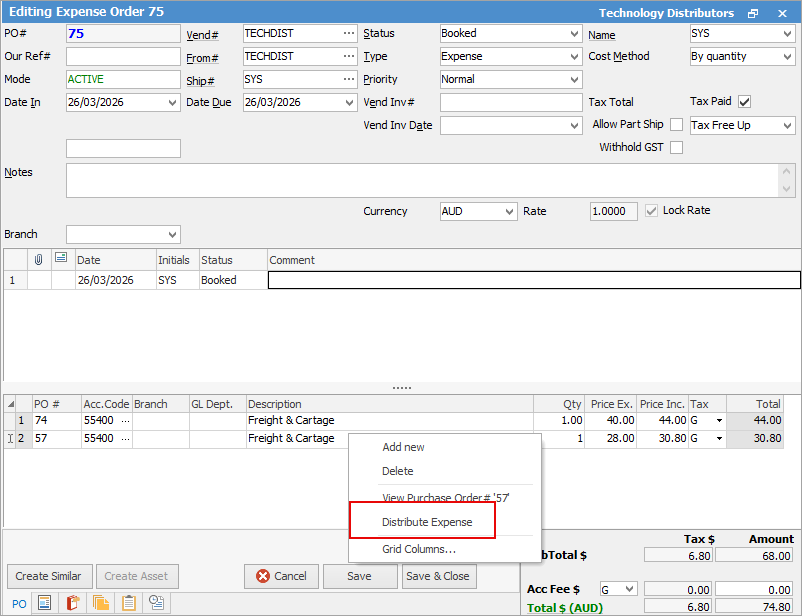Viewport: 802px width, 616px height.
Task: Choose Grid Columns from context menu
Action: pyautogui.click(x=419, y=549)
